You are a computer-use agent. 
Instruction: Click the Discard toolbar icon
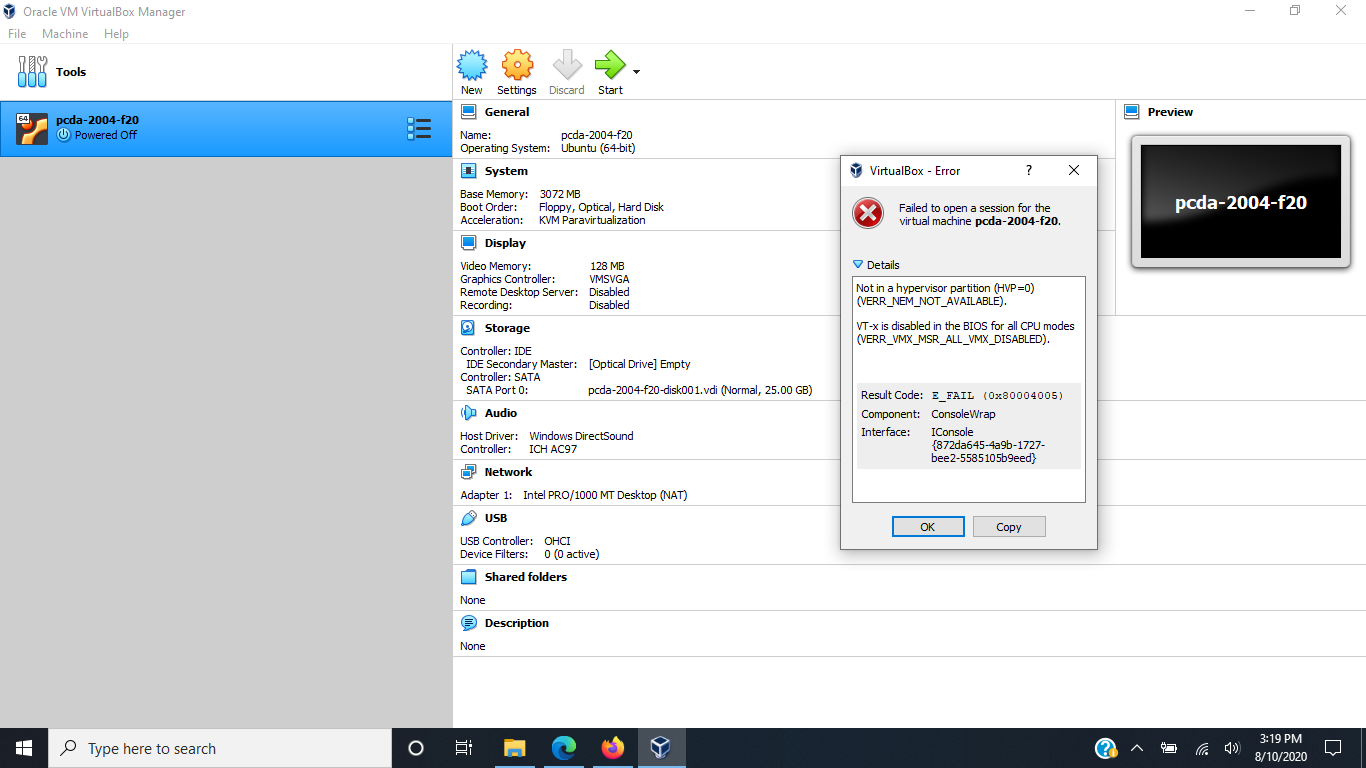(567, 66)
